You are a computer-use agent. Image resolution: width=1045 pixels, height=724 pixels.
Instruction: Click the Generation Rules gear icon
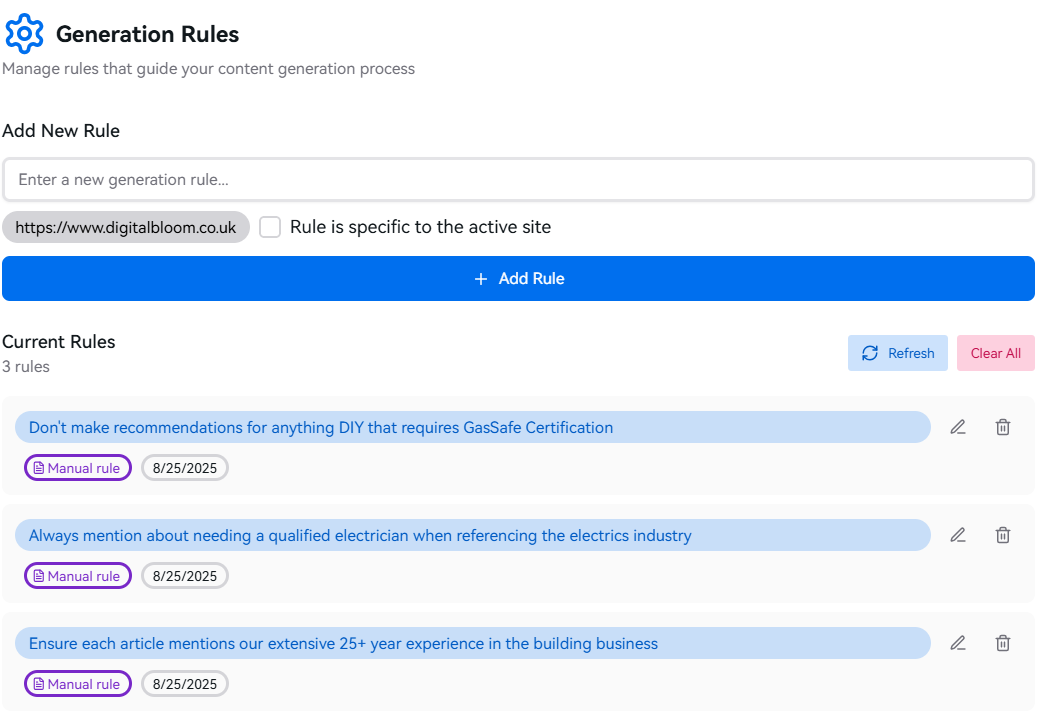click(x=24, y=34)
